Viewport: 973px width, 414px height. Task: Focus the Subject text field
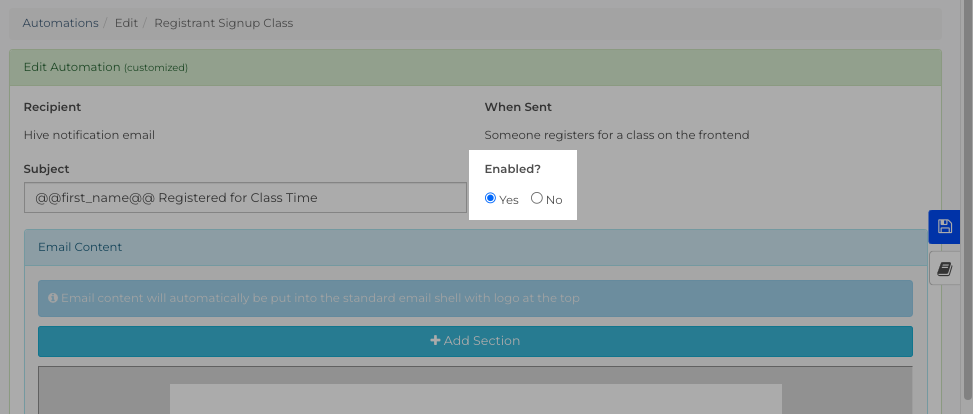point(245,197)
